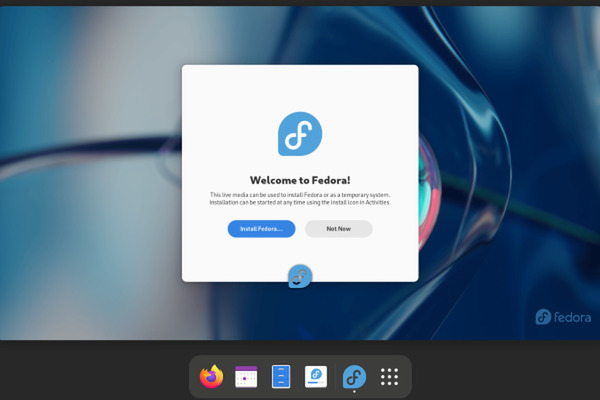This screenshot has height=400, width=600.
Task: Open Firefox from the dock
Action: (x=211, y=377)
